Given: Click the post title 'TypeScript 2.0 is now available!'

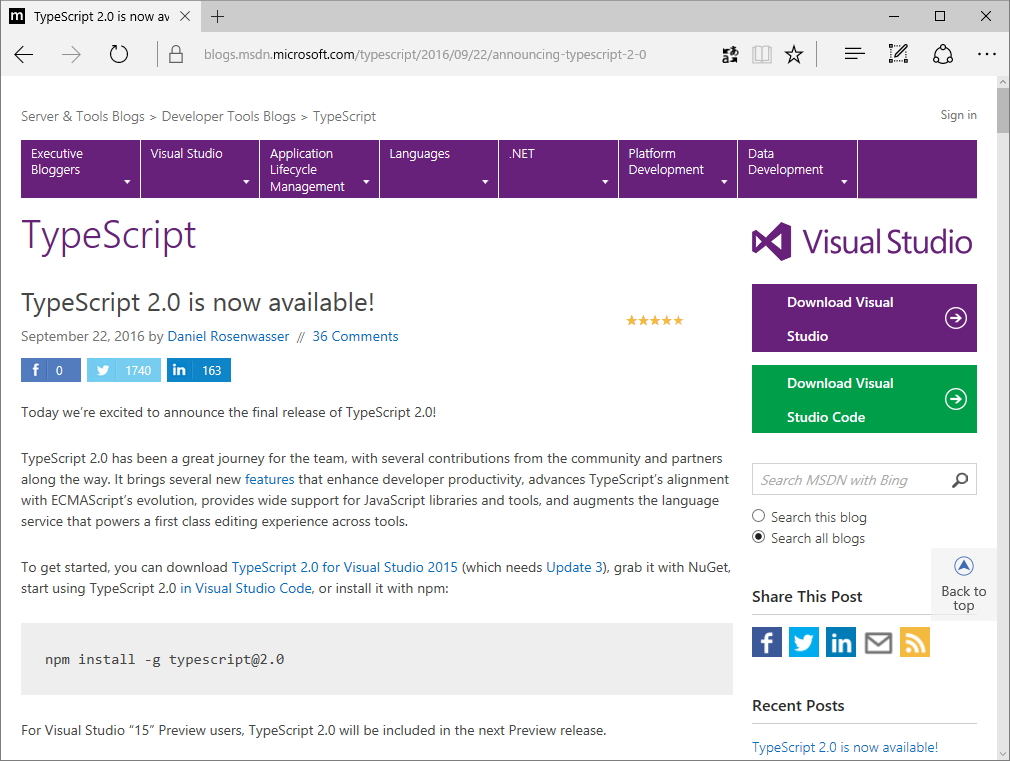Looking at the screenshot, I should click(x=198, y=302).
